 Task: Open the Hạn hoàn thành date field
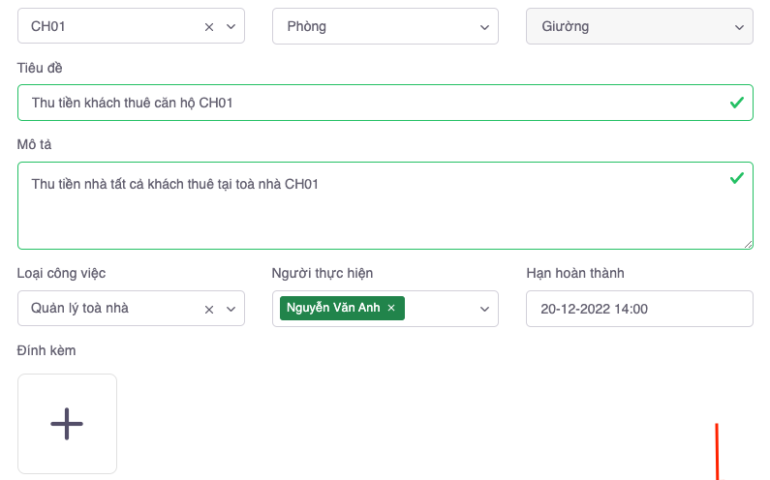pyautogui.click(x=639, y=309)
